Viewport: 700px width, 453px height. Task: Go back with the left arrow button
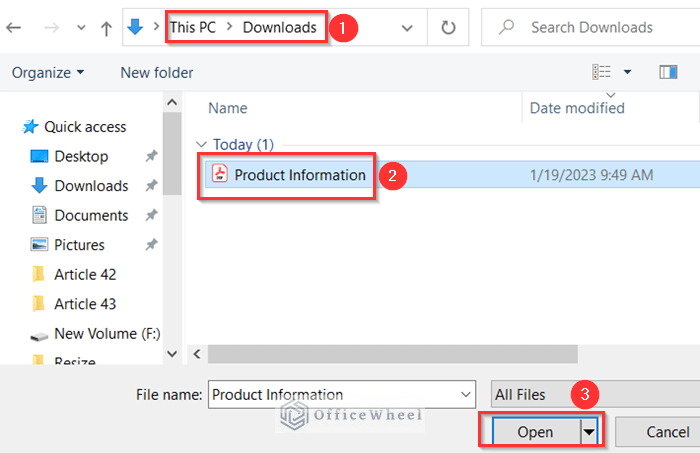pyautogui.click(x=14, y=28)
